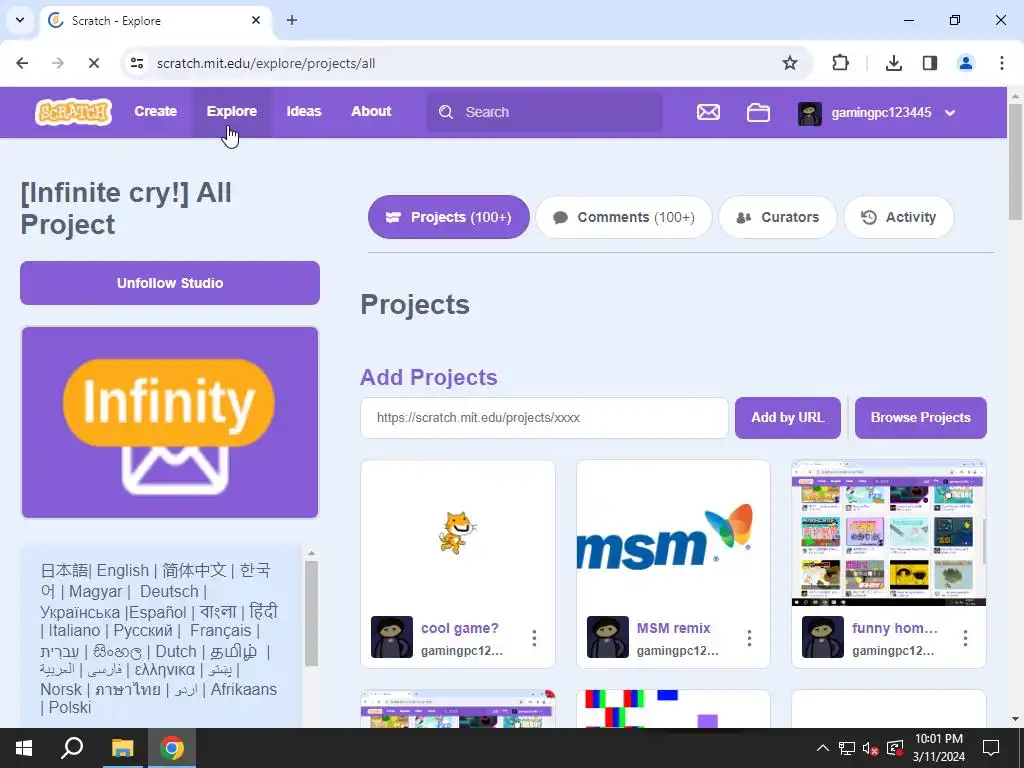The height and width of the screenshot is (768, 1024).
Task: Click the Unfollow Studio button
Action: coord(170,283)
